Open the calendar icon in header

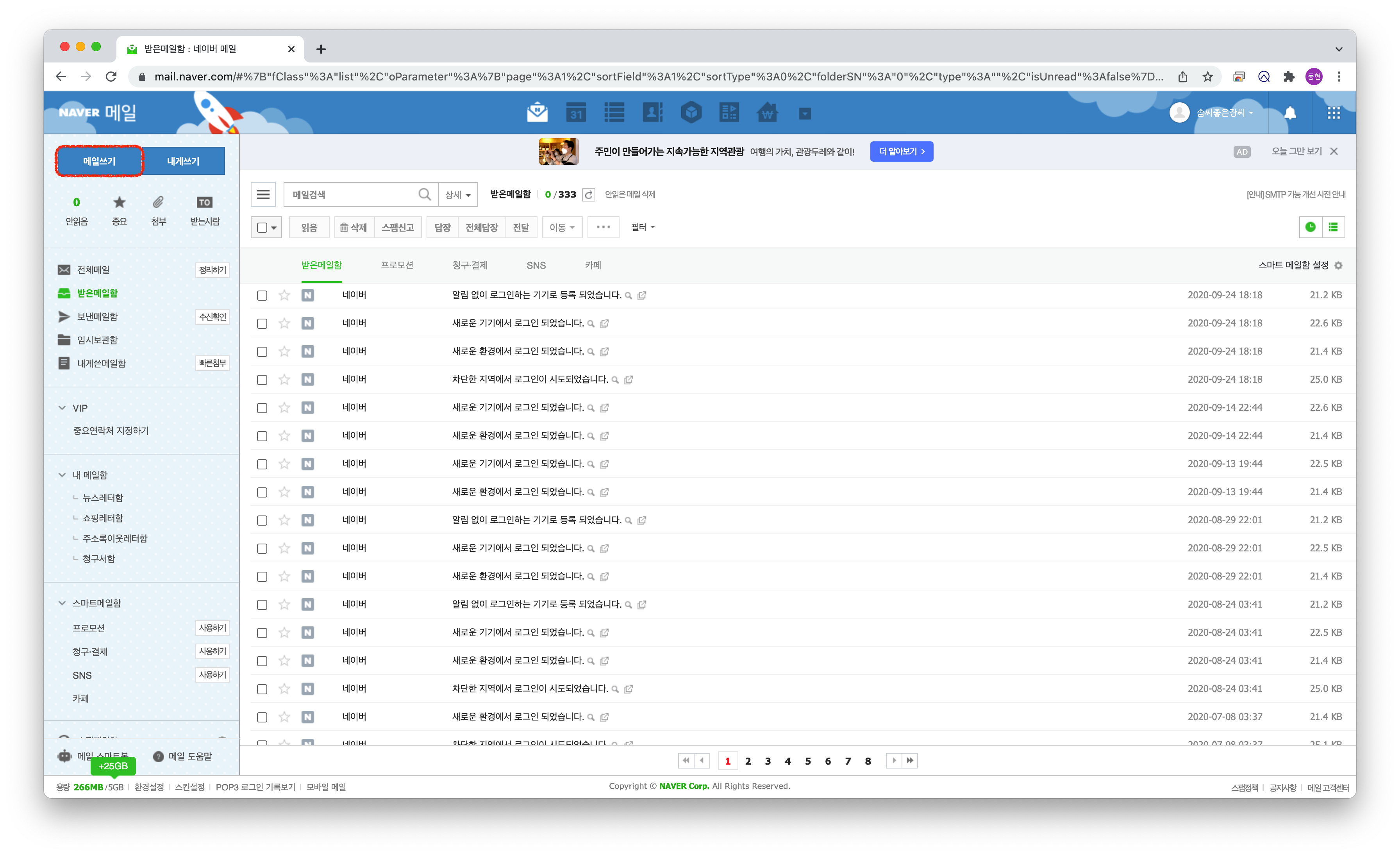[x=576, y=112]
